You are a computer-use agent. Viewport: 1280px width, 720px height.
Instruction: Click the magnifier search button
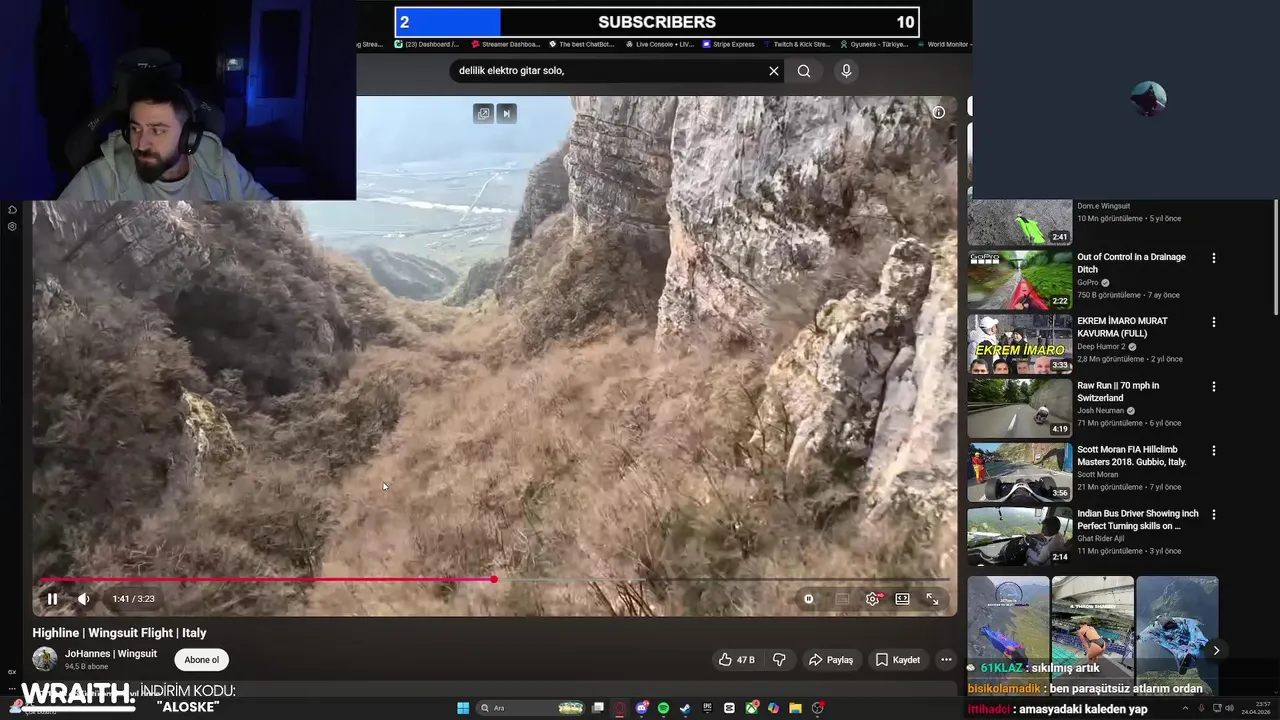[x=804, y=71]
